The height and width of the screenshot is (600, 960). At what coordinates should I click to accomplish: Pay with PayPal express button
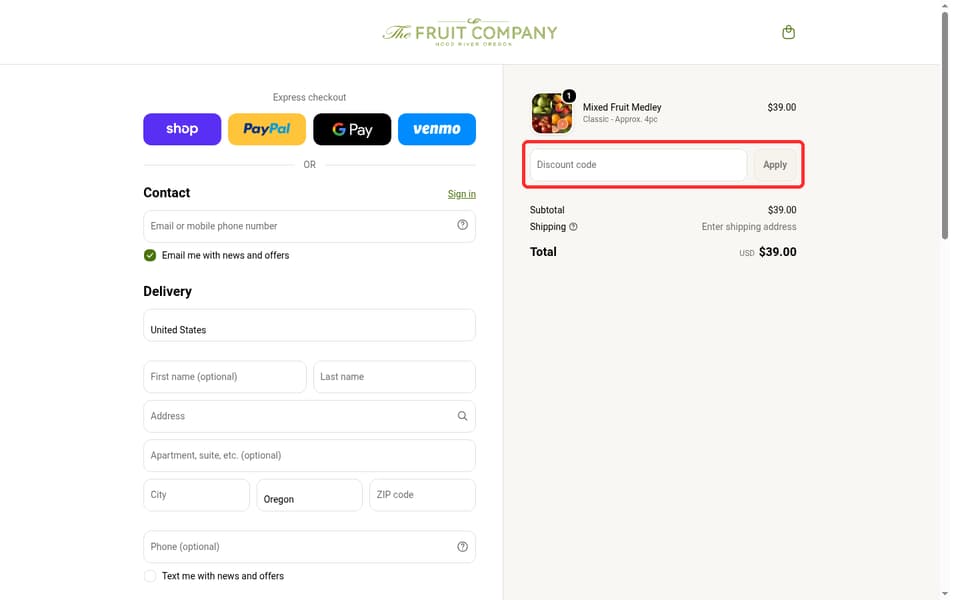[267, 129]
